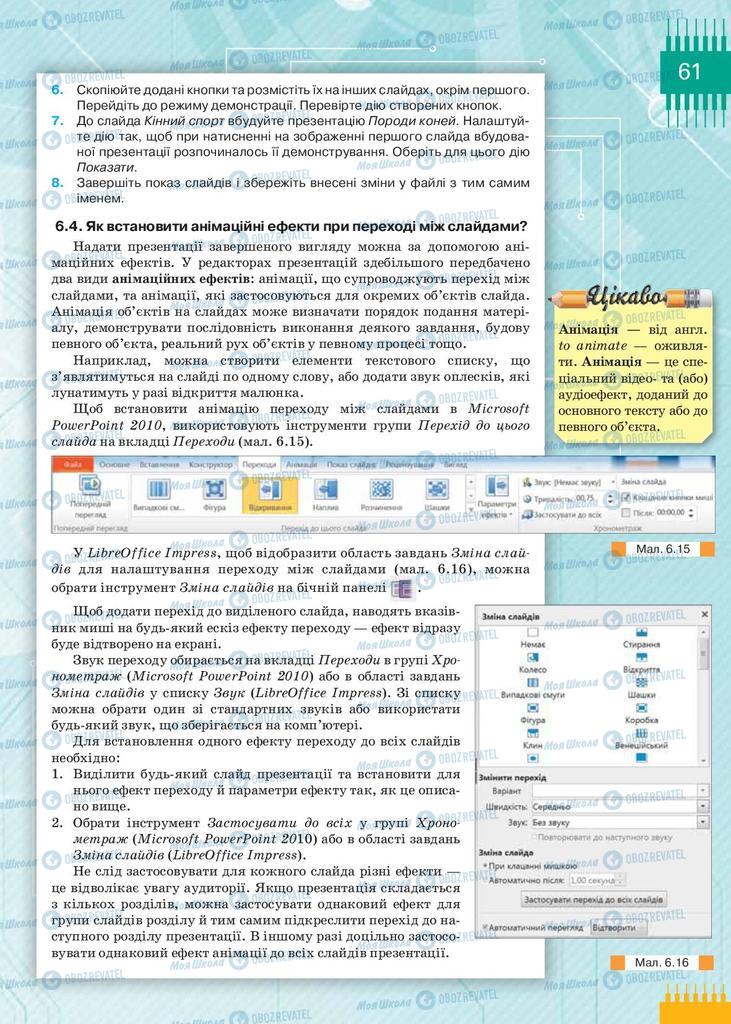This screenshot has height=1024, width=731.
Task: Expand the transitions gallery scroll arrows
Action: (x=470, y=496)
